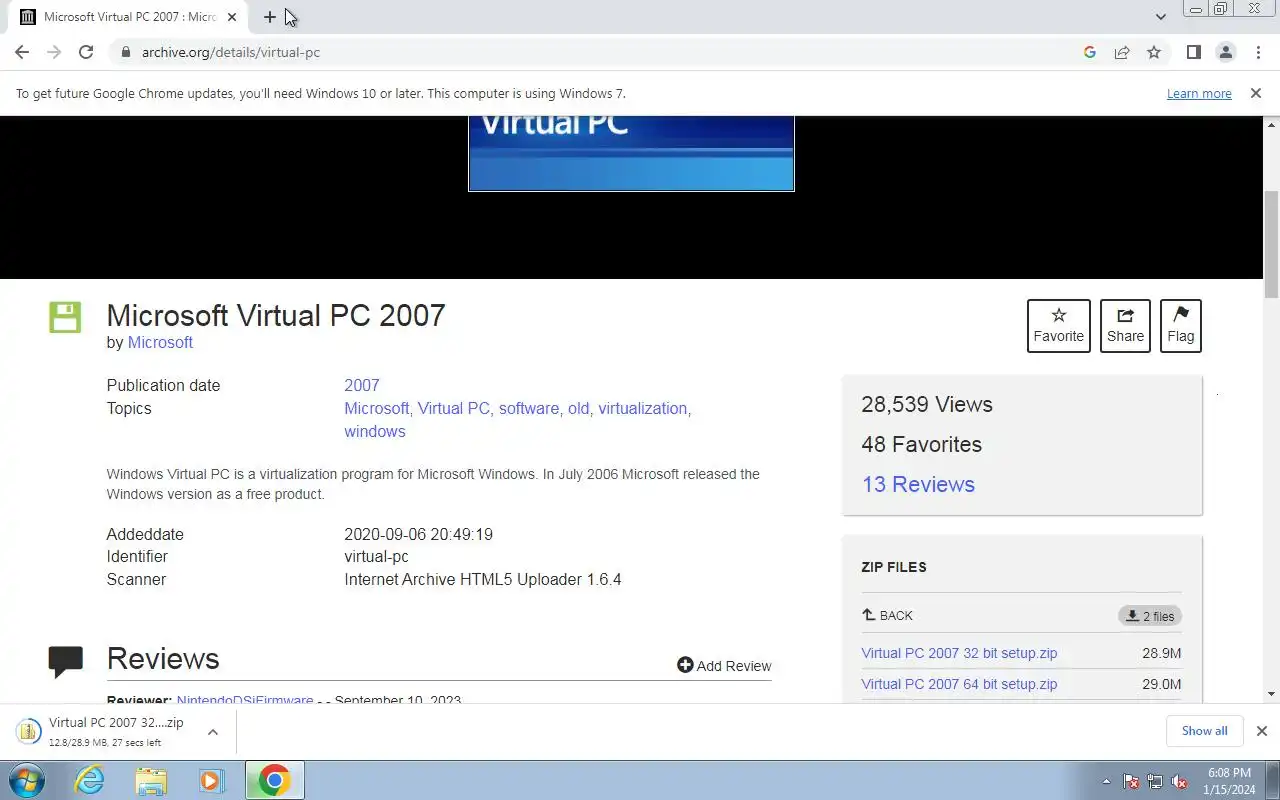View site information via the padlock icon

pos(125,52)
